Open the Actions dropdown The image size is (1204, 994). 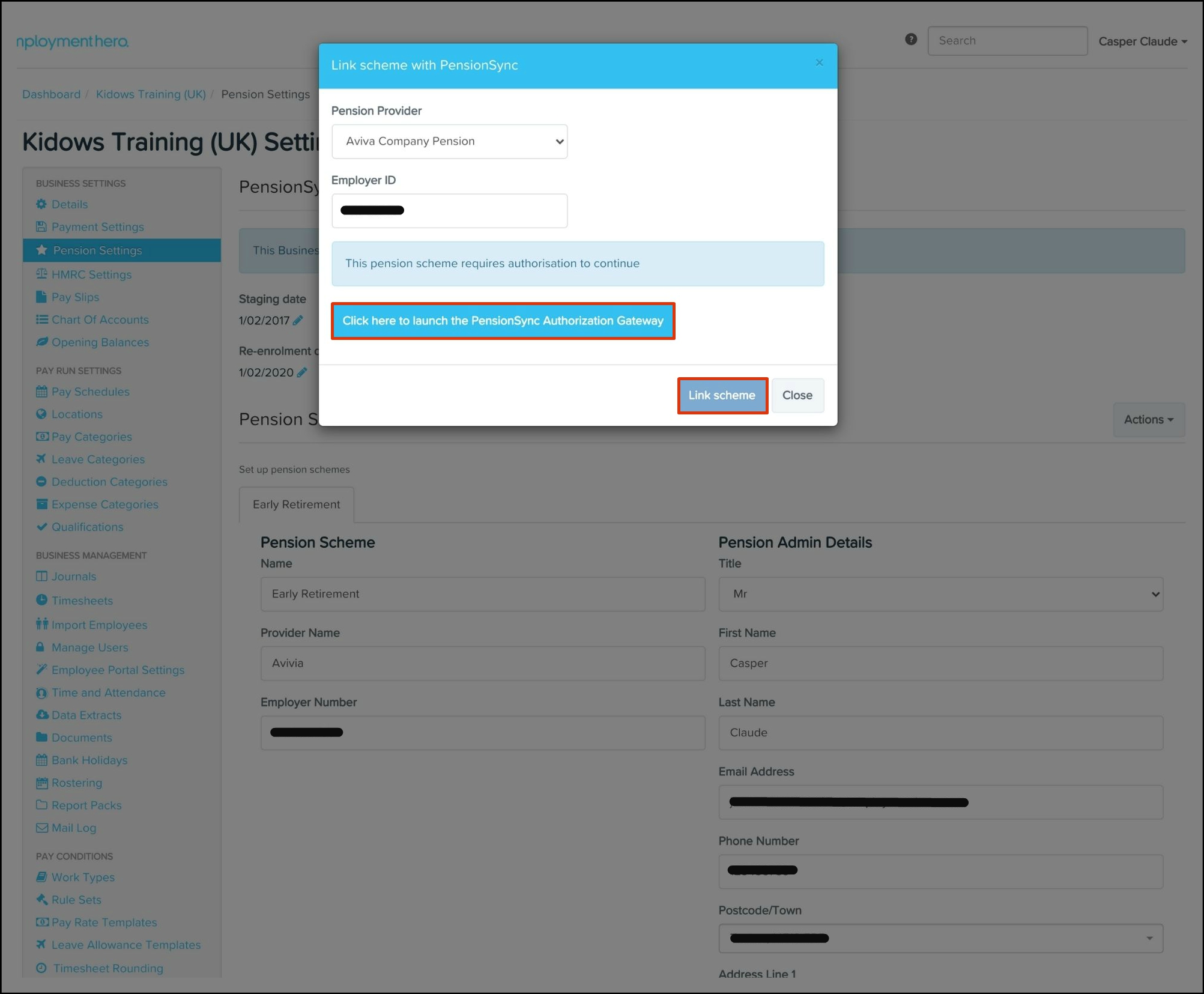coord(1148,419)
